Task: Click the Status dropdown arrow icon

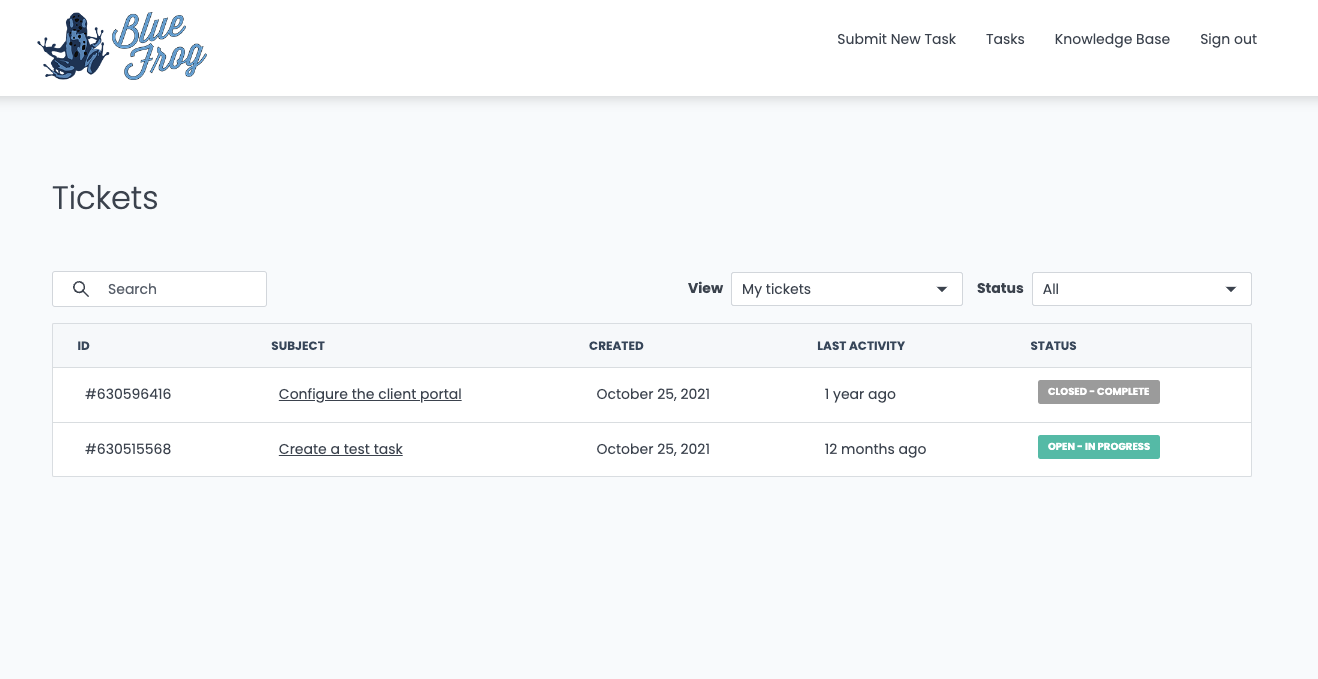Action: point(1230,289)
